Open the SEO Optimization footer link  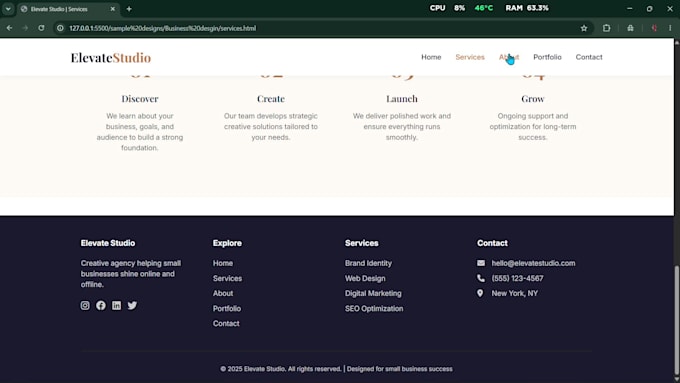coord(374,308)
